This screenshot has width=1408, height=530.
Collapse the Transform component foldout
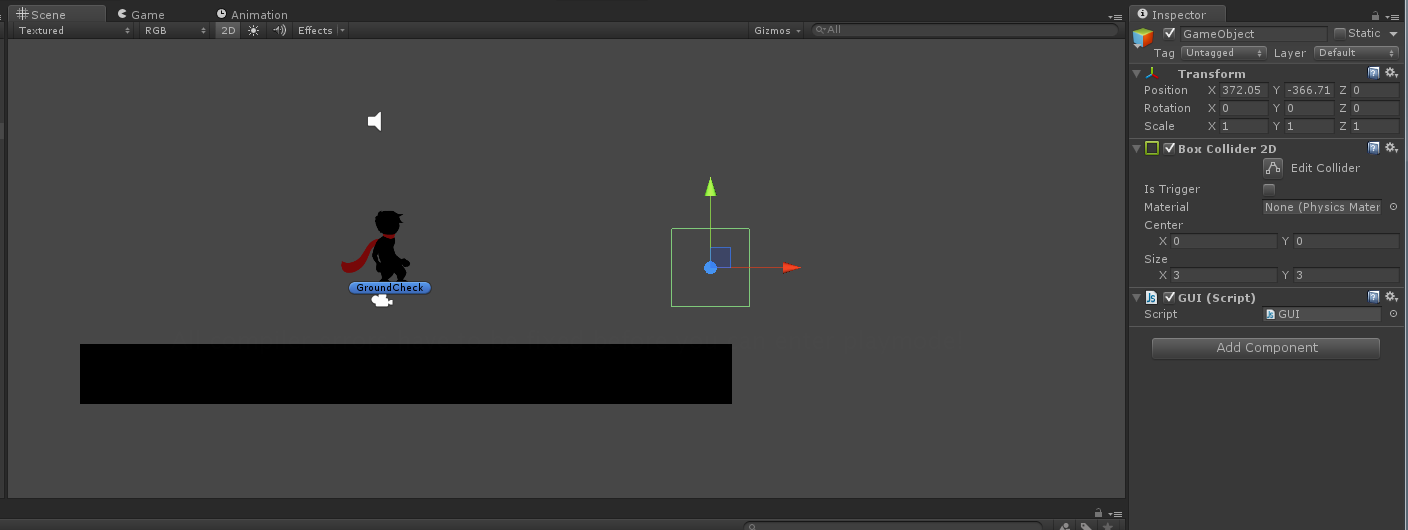pos(1136,73)
